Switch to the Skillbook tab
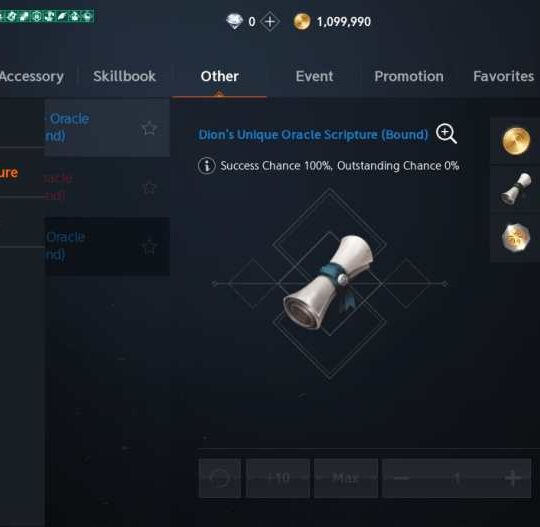Image resolution: width=540 pixels, height=527 pixels. (124, 76)
